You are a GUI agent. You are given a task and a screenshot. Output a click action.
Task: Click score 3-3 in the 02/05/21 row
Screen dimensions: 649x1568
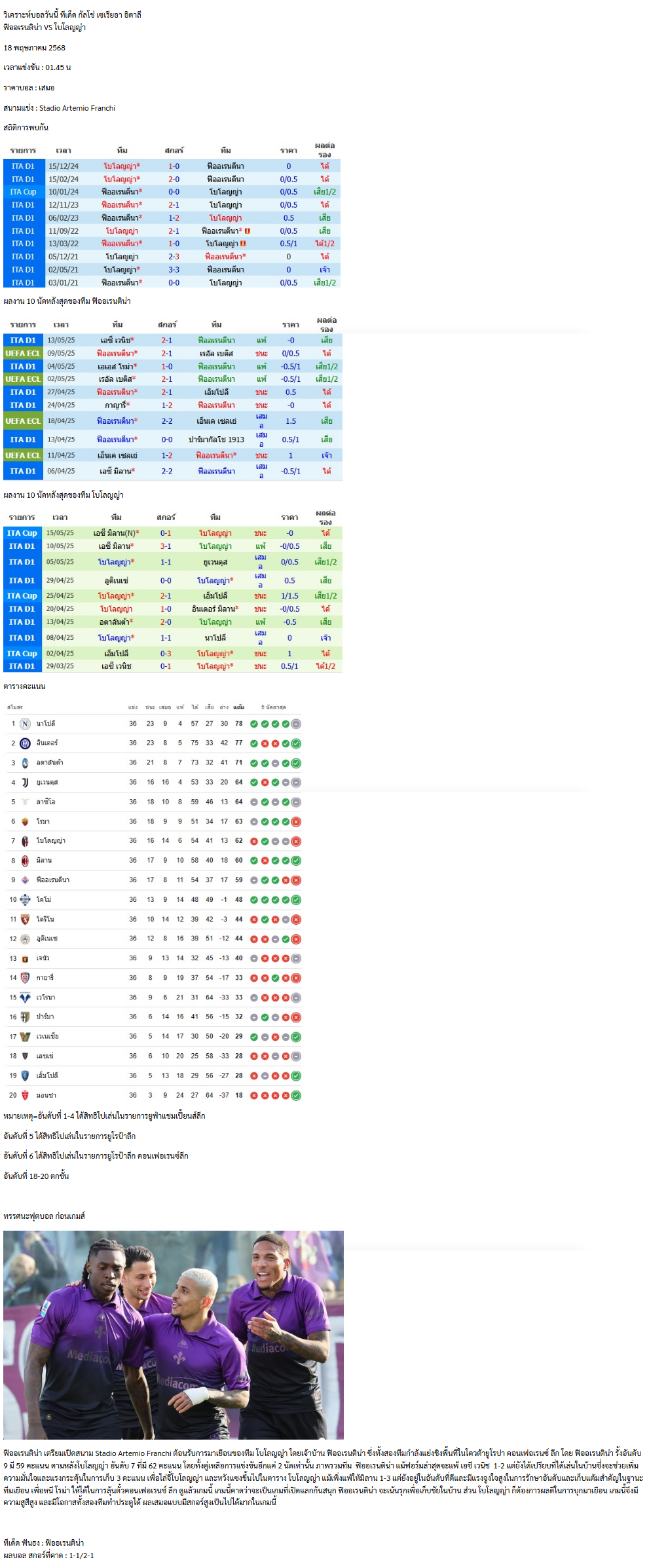[174, 270]
